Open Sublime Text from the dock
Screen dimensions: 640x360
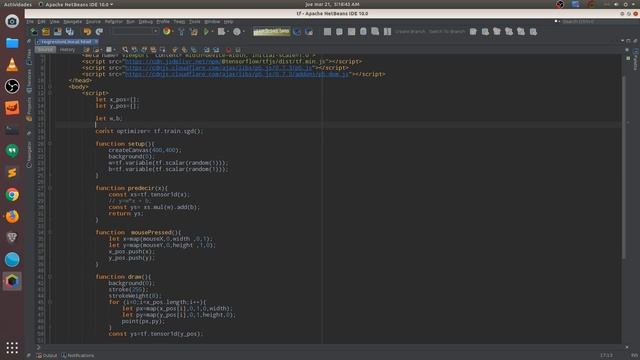[12, 173]
